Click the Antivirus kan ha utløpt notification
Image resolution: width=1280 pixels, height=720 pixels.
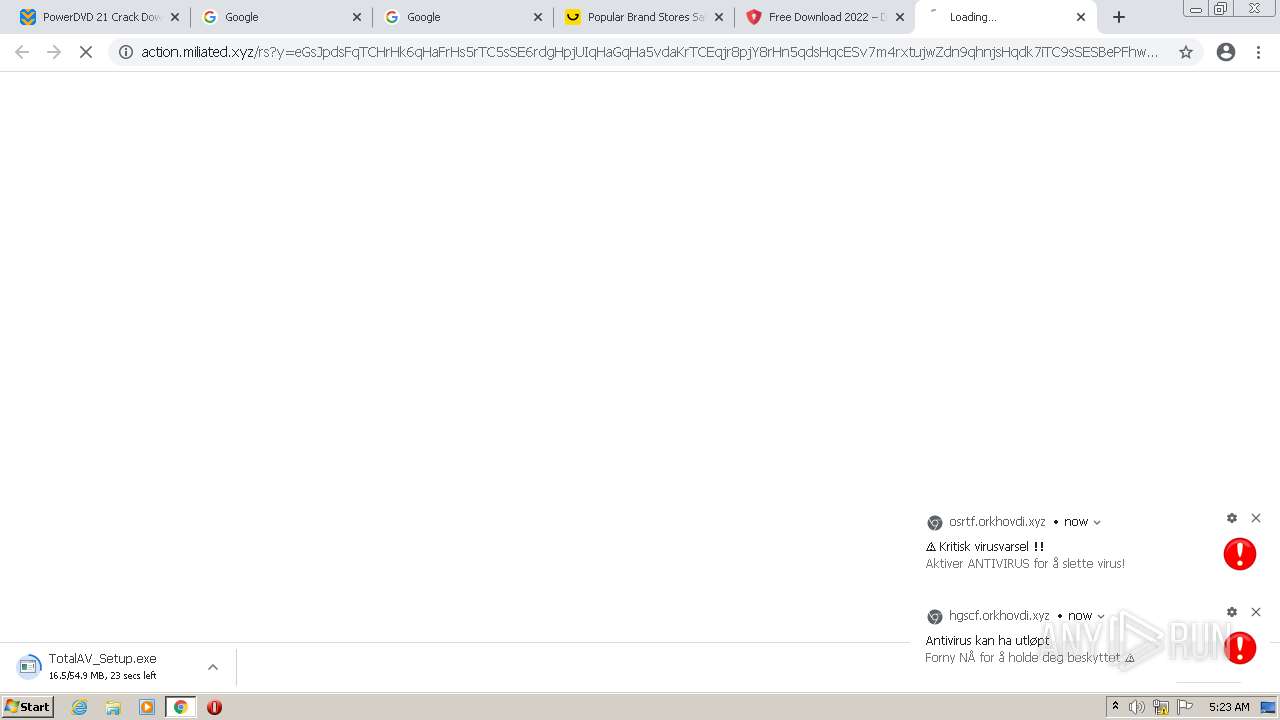[x=988, y=641]
